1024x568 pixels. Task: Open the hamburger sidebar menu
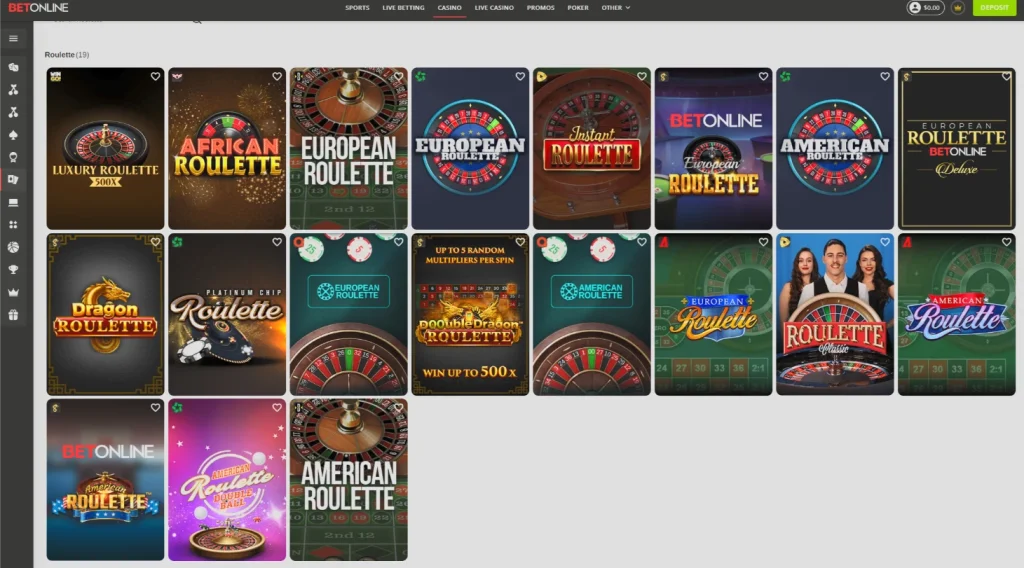pos(13,39)
